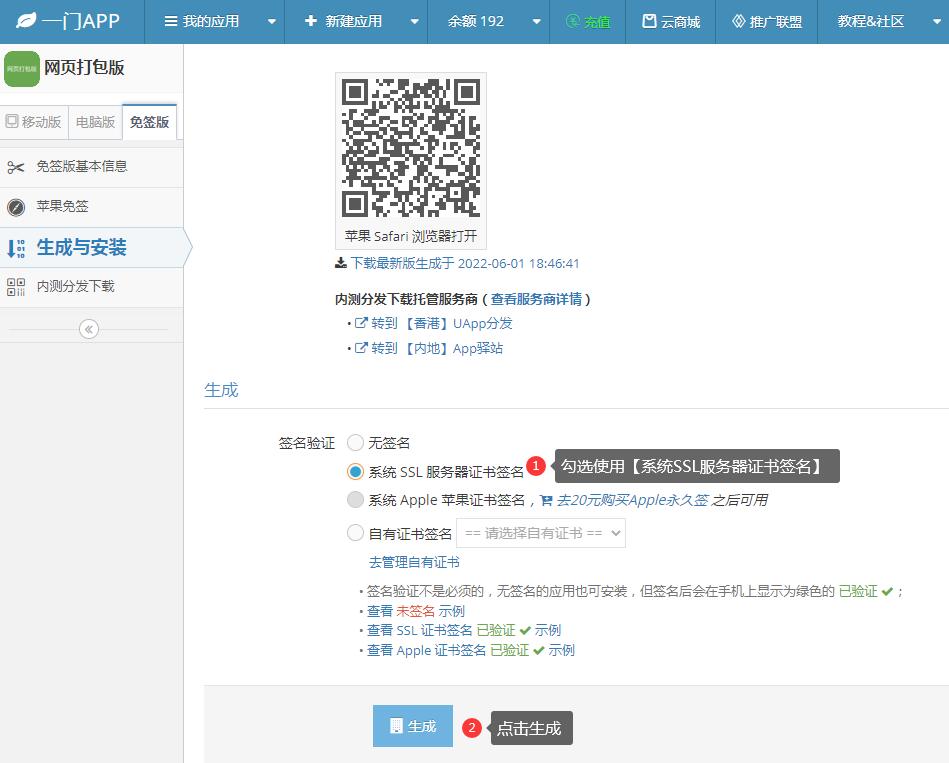949x763 pixels.
Task: Select 系统 SSL 服务器证书签名 radio
Action: (x=355, y=471)
